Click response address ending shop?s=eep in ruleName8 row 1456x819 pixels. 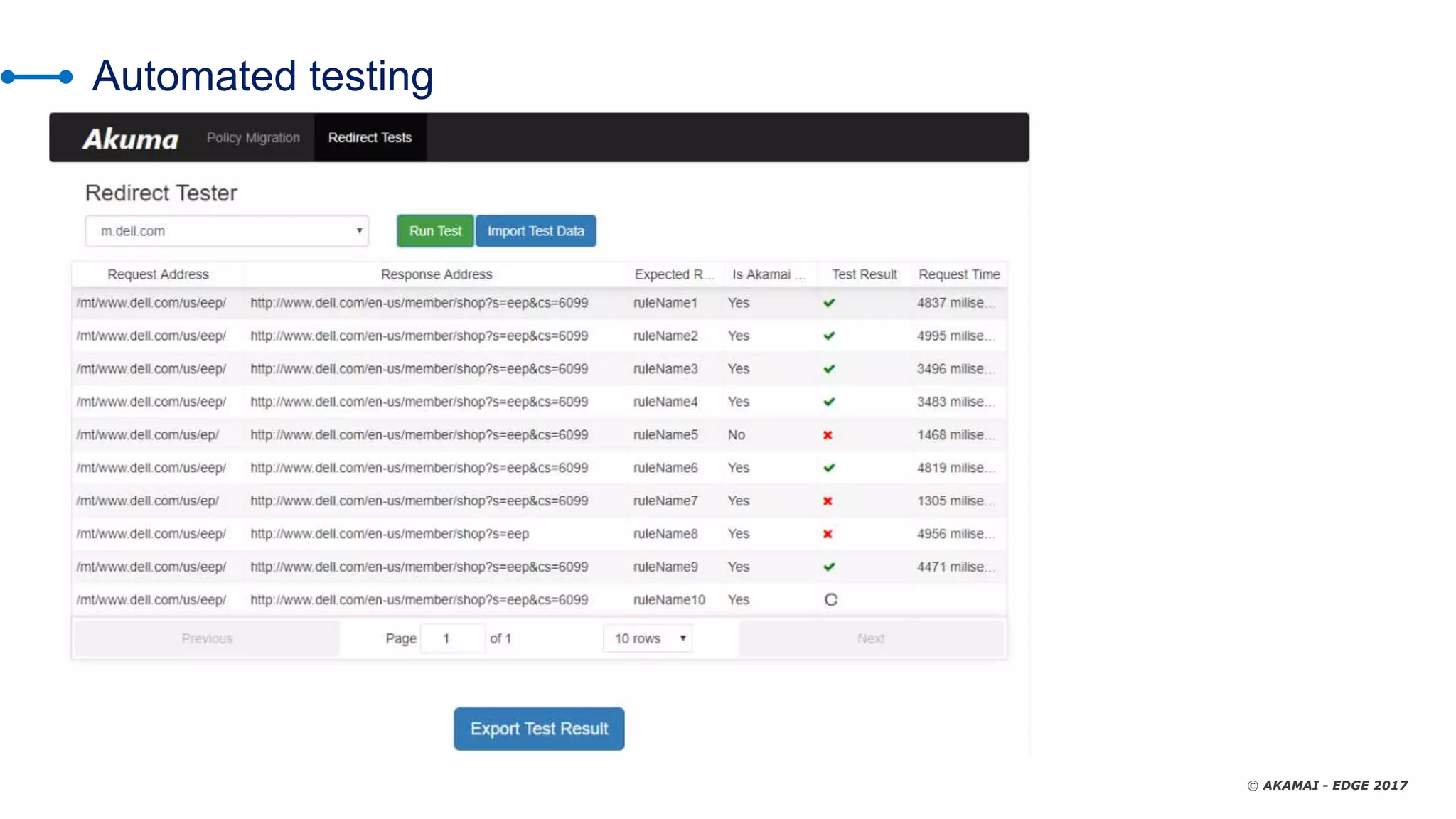pos(390,534)
